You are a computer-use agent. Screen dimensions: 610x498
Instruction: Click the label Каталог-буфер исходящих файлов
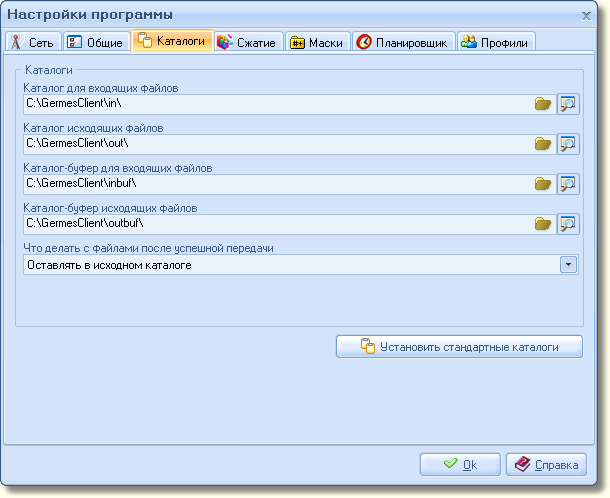[x=110, y=208]
